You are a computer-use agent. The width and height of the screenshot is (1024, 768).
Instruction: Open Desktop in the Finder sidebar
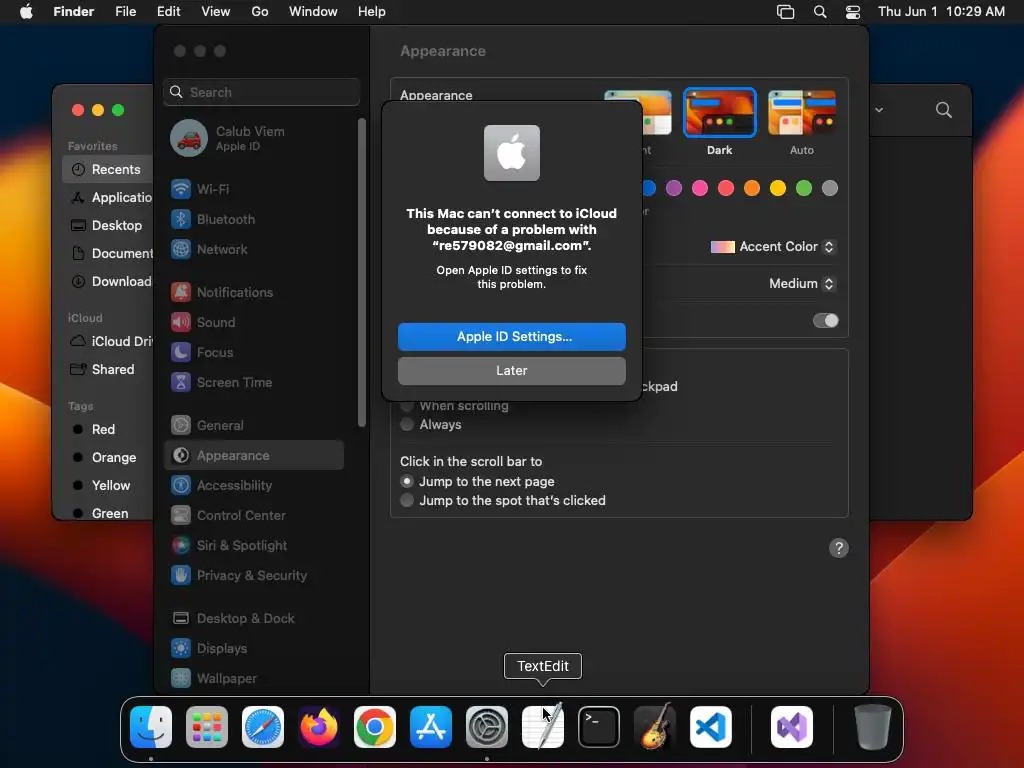point(108,225)
